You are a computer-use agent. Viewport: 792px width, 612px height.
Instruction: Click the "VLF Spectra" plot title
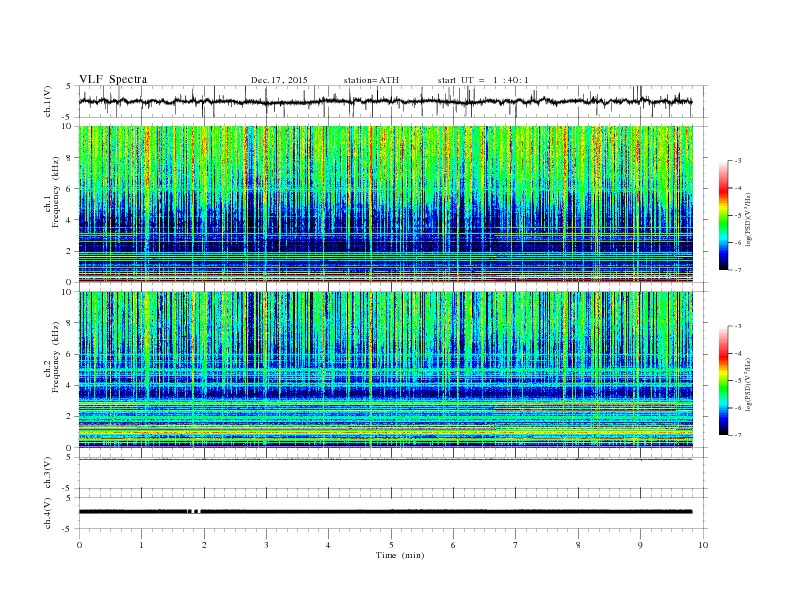coord(113,79)
